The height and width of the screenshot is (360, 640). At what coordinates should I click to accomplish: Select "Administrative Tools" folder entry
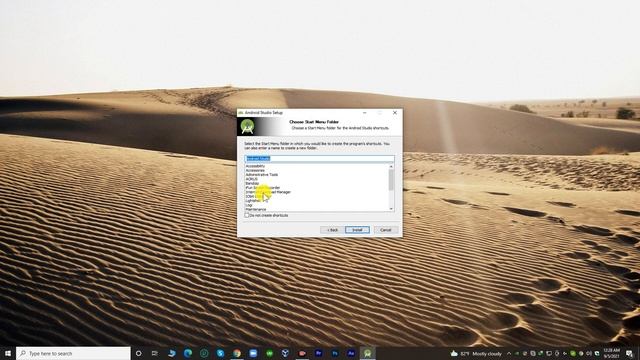(262, 175)
